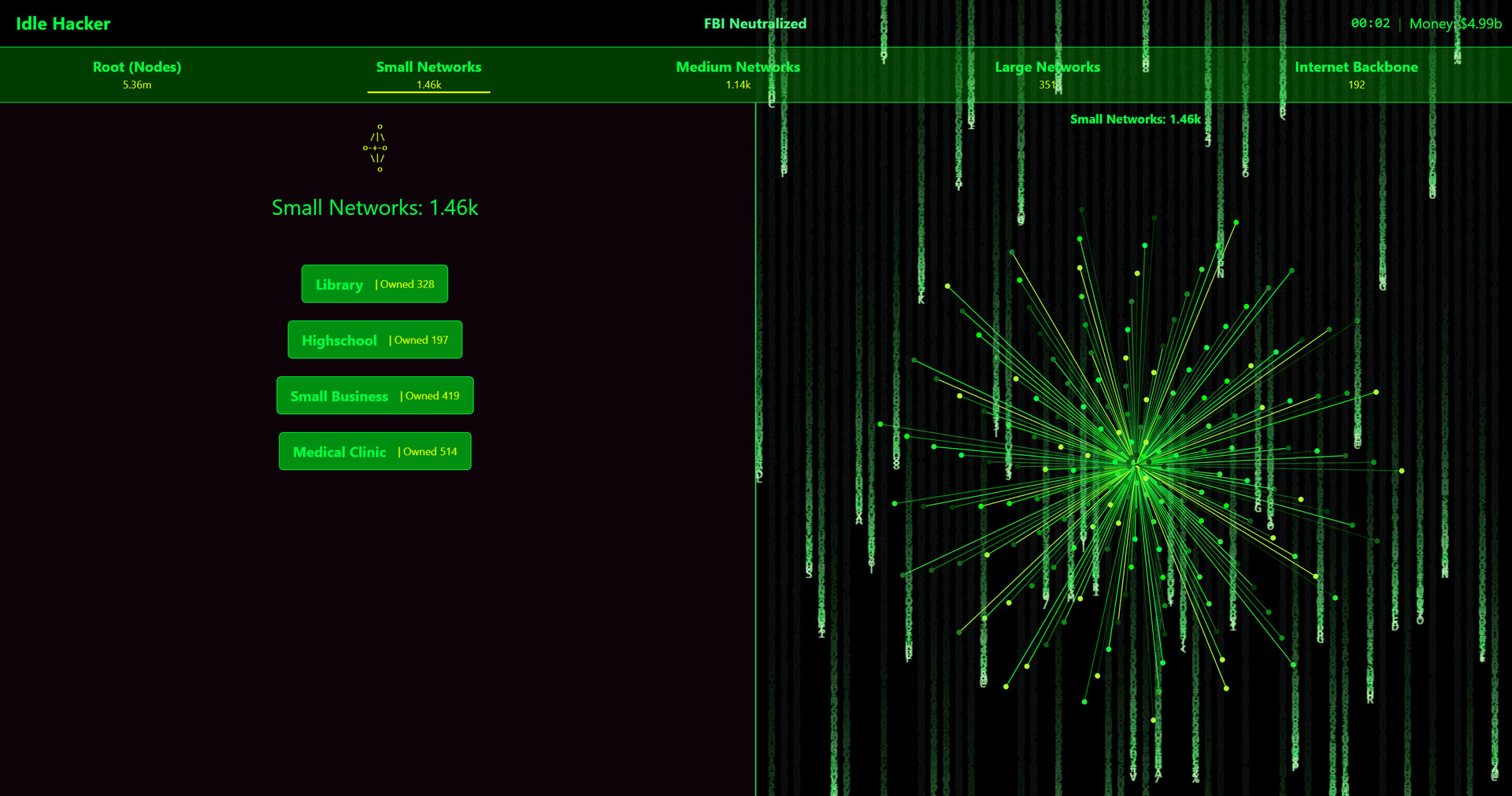Click the Idle Hacker game title
1512x796 pixels.
pyautogui.click(x=63, y=24)
